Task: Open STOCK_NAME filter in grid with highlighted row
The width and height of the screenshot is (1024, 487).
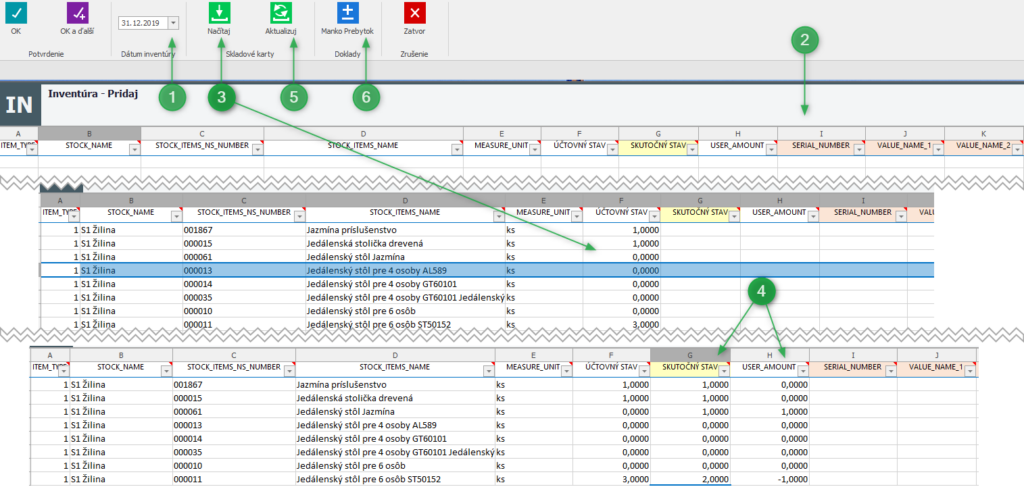Action: [x=176, y=217]
